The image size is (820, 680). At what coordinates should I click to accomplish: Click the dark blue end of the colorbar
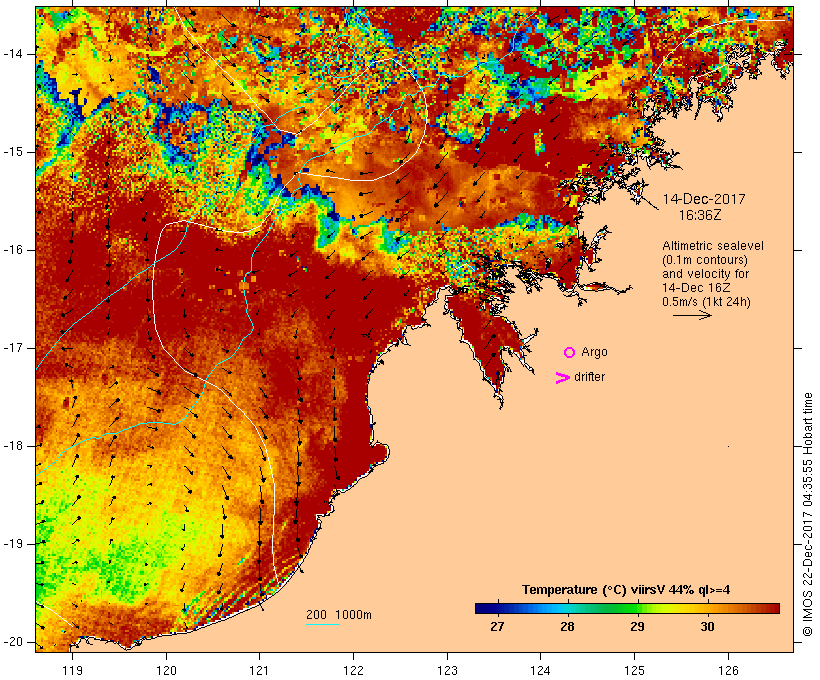[484, 608]
